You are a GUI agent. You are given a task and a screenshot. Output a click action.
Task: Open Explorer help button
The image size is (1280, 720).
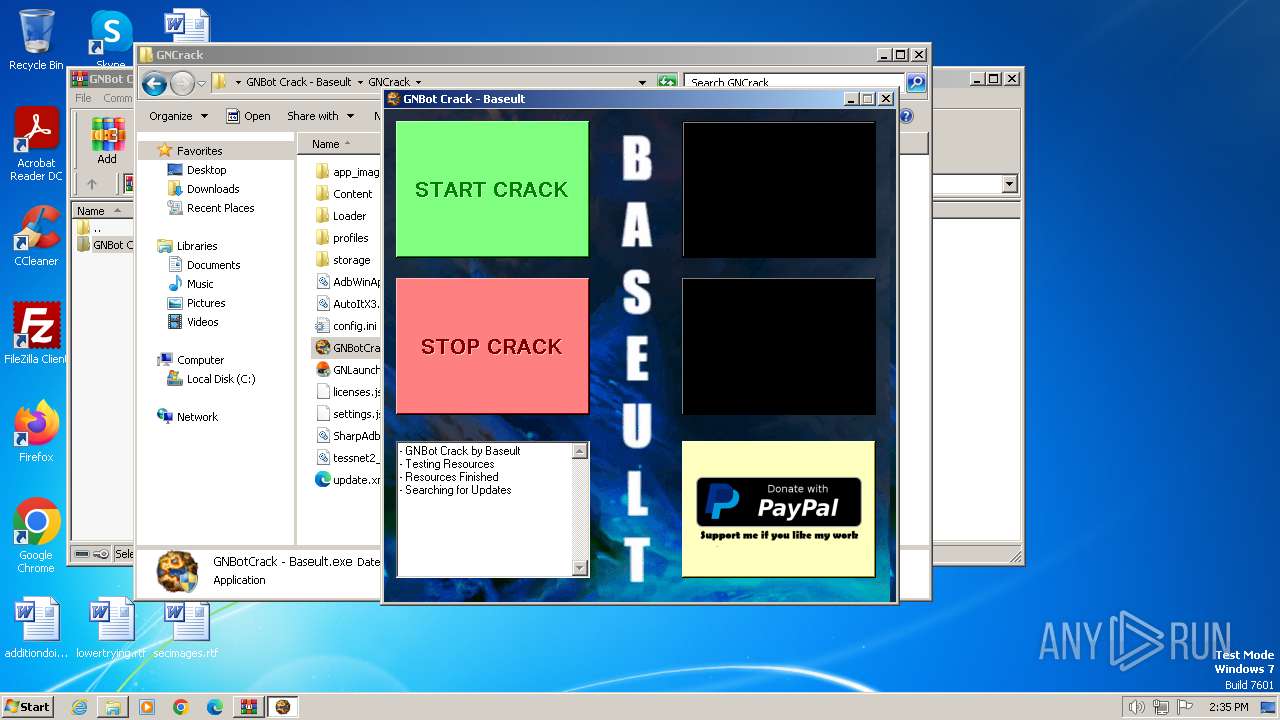(906, 116)
